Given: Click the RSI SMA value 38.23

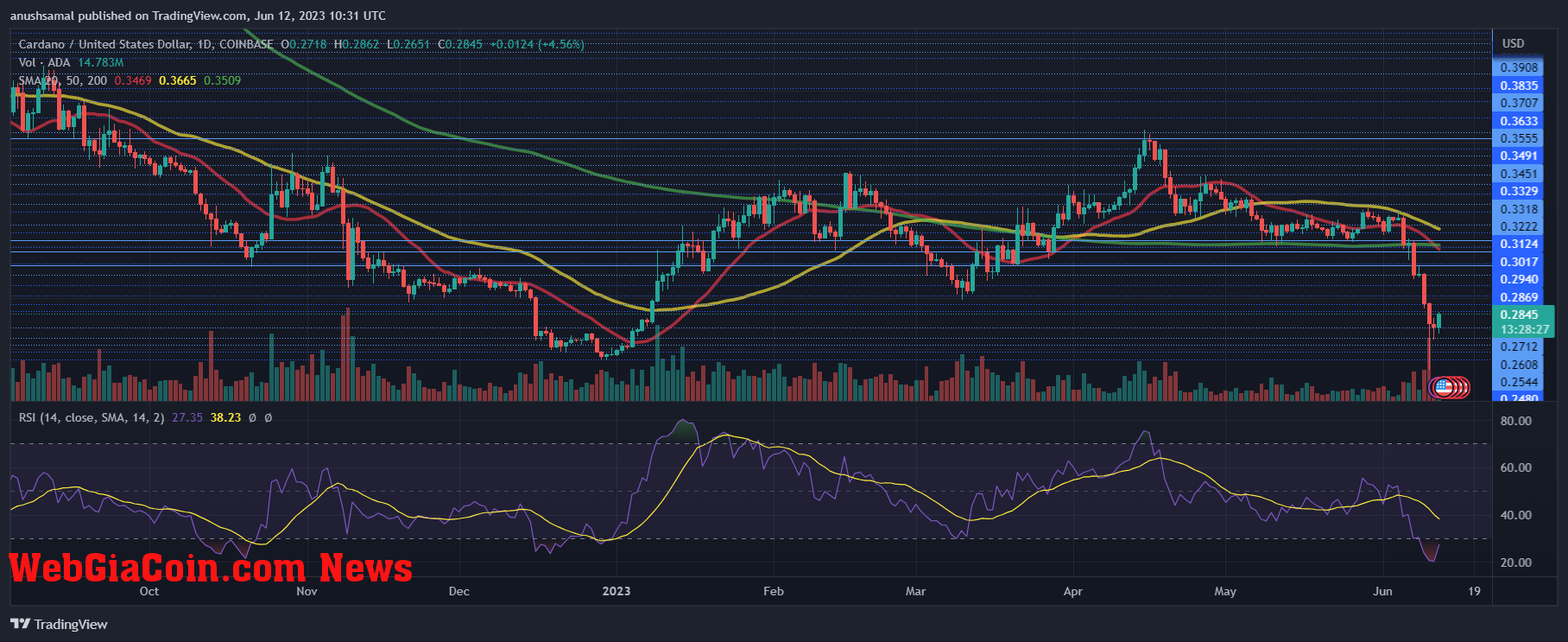Looking at the screenshot, I should [x=226, y=417].
